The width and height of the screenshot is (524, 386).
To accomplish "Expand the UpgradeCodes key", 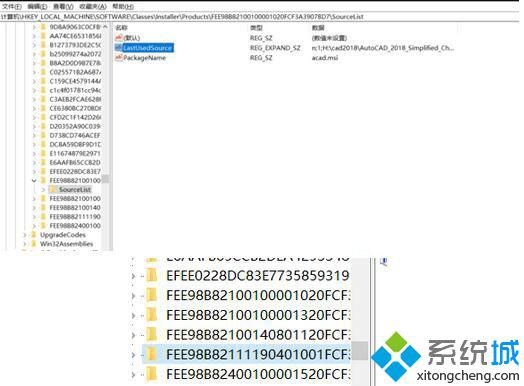I will pos(25,235).
